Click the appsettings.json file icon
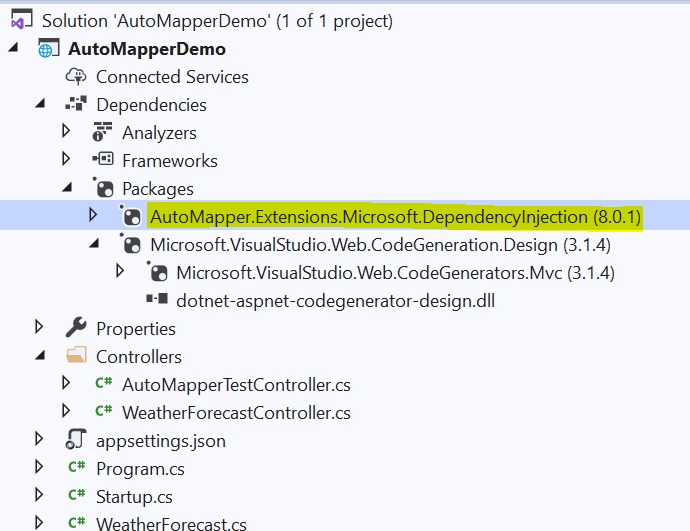This screenshot has width=690, height=531. click(x=76, y=439)
